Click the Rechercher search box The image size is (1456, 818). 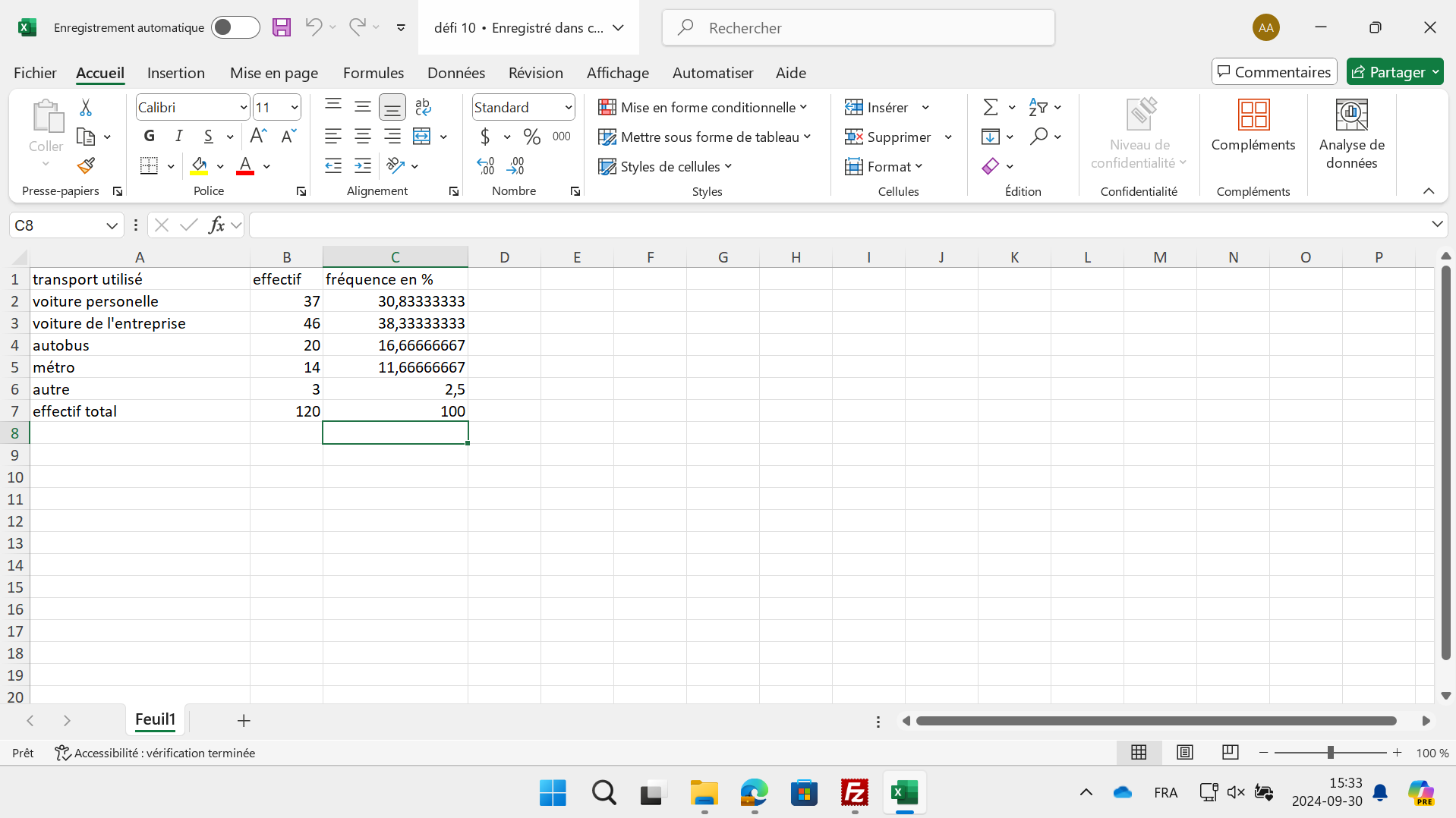point(859,27)
